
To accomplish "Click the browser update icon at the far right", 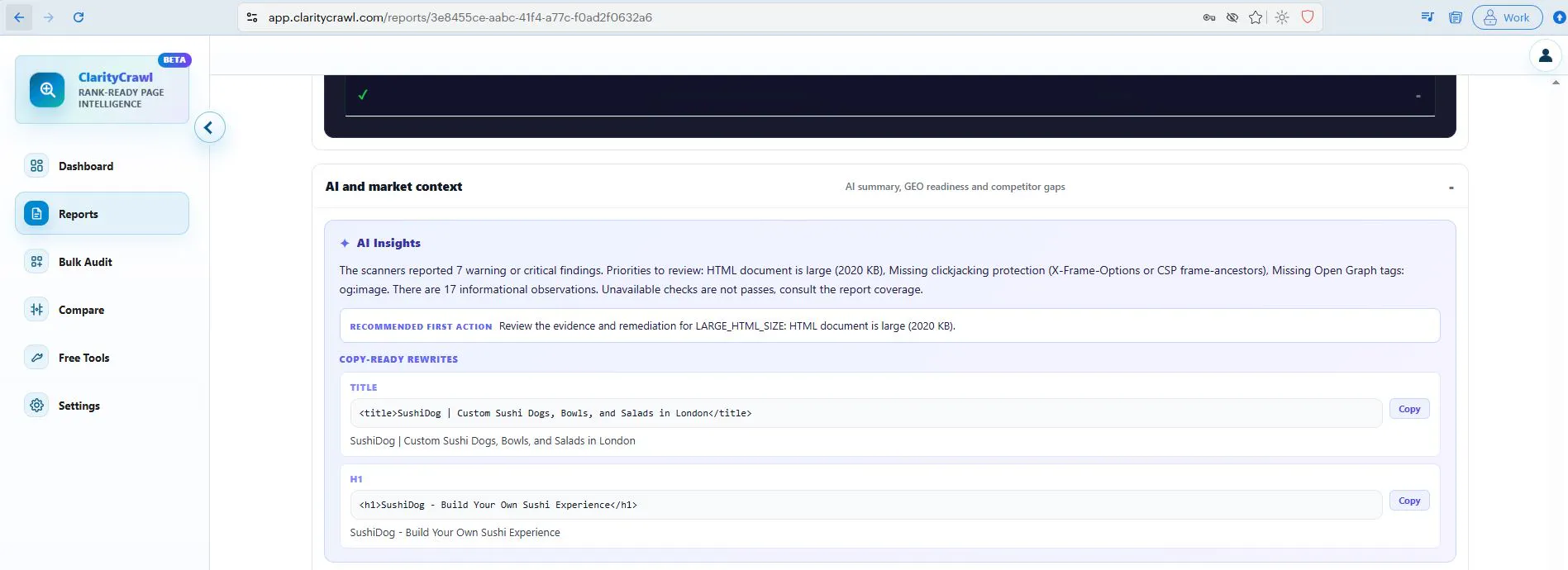I will coord(1559,17).
